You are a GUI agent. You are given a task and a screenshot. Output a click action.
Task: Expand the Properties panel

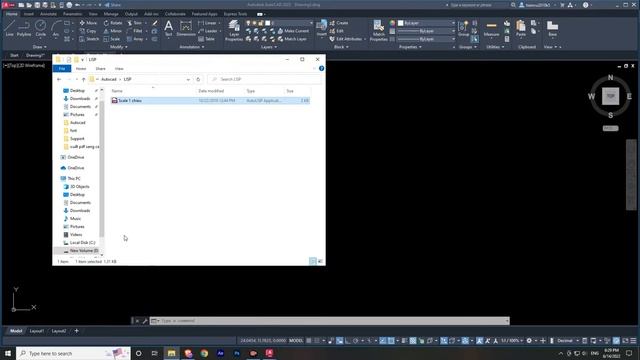click(x=410, y=47)
